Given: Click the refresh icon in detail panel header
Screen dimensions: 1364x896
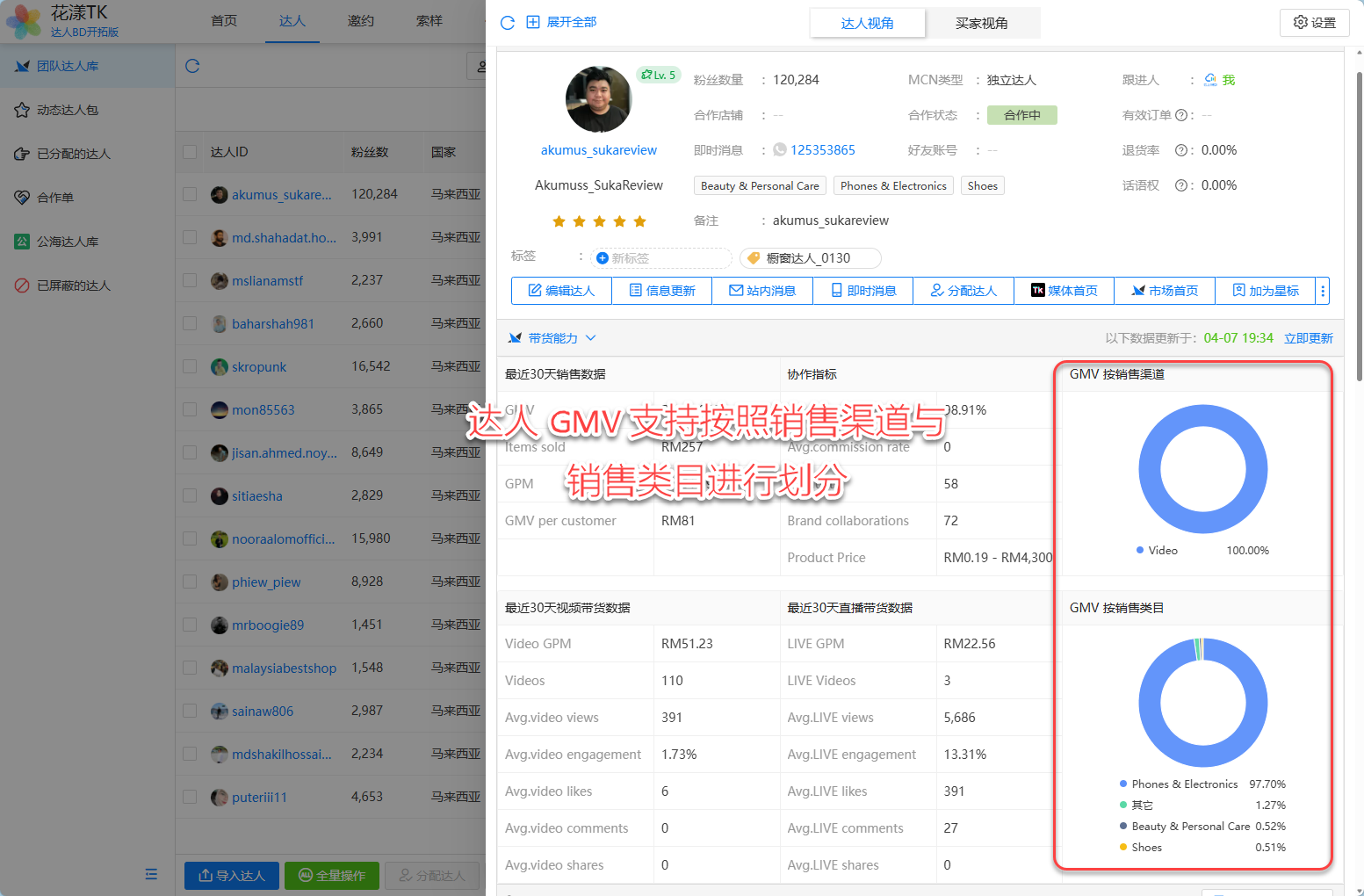Looking at the screenshot, I should pyautogui.click(x=507, y=23).
